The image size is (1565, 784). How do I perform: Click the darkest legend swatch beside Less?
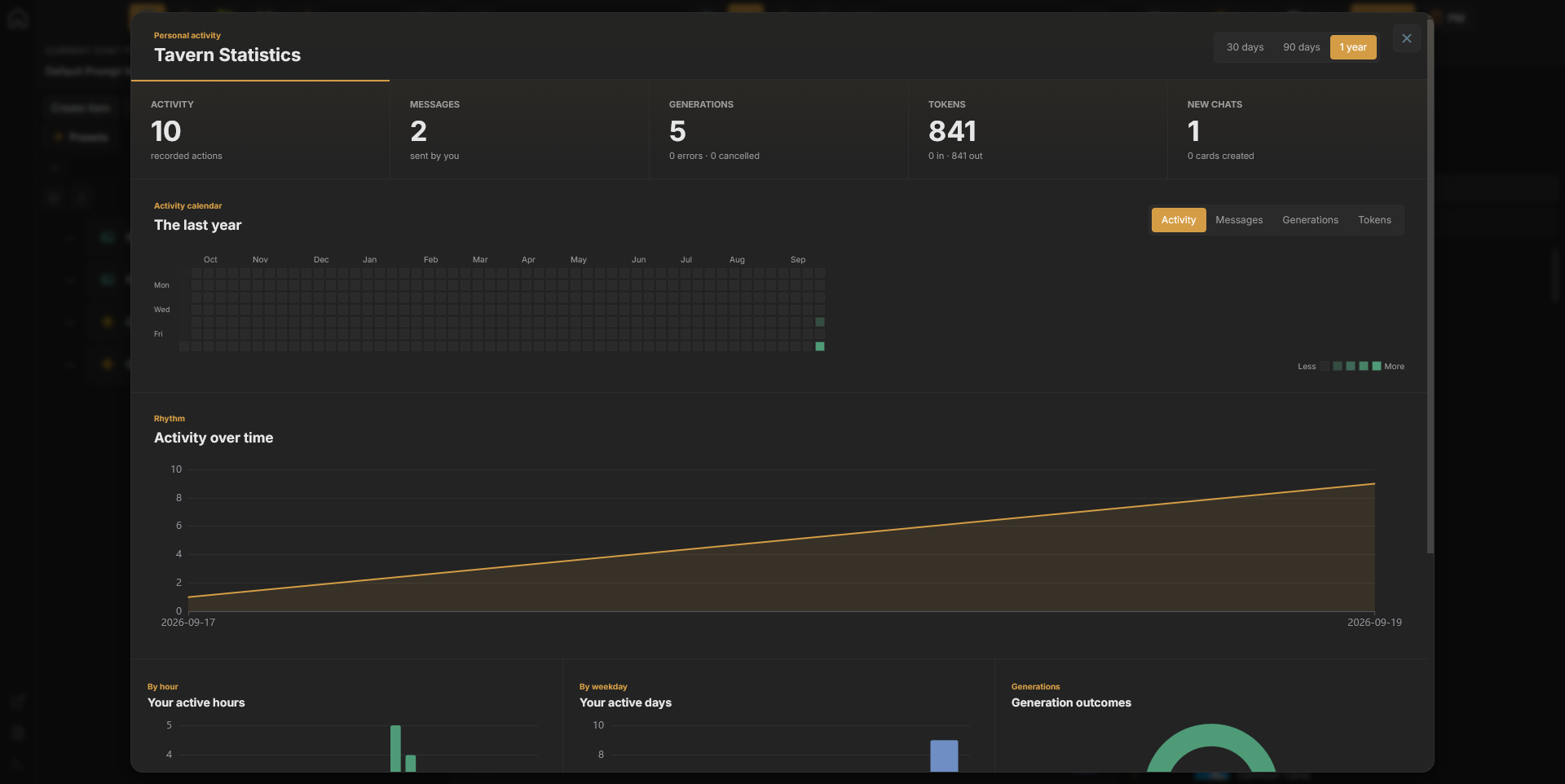(x=1325, y=366)
